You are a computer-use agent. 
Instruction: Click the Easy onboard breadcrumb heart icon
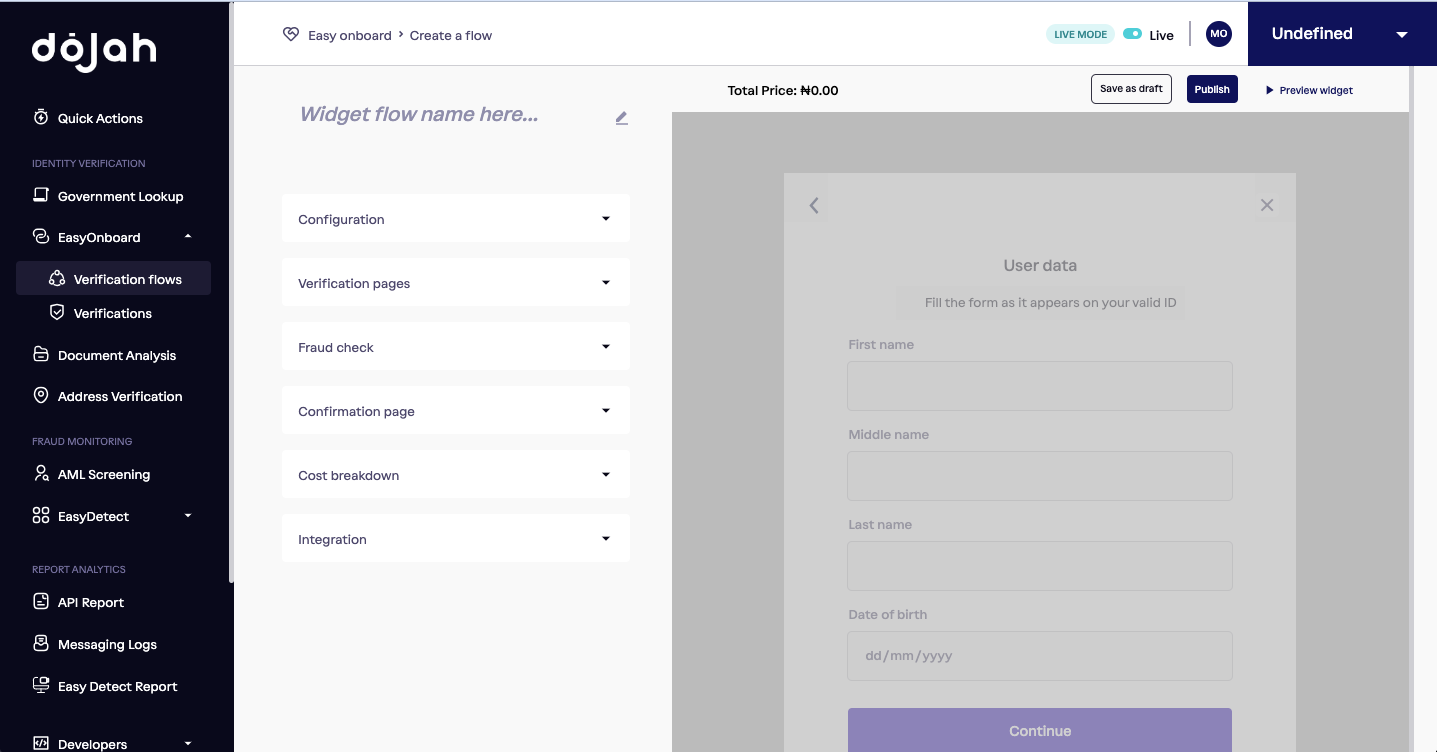(291, 35)
